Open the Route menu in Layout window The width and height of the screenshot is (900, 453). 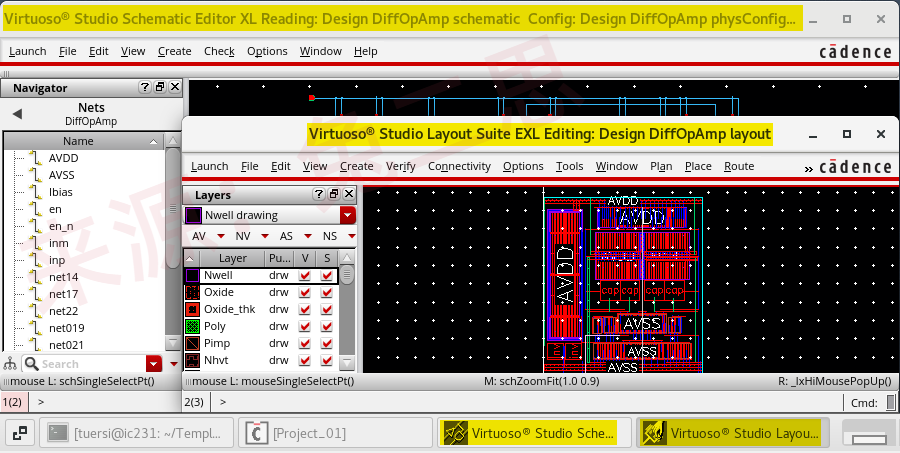739,166
